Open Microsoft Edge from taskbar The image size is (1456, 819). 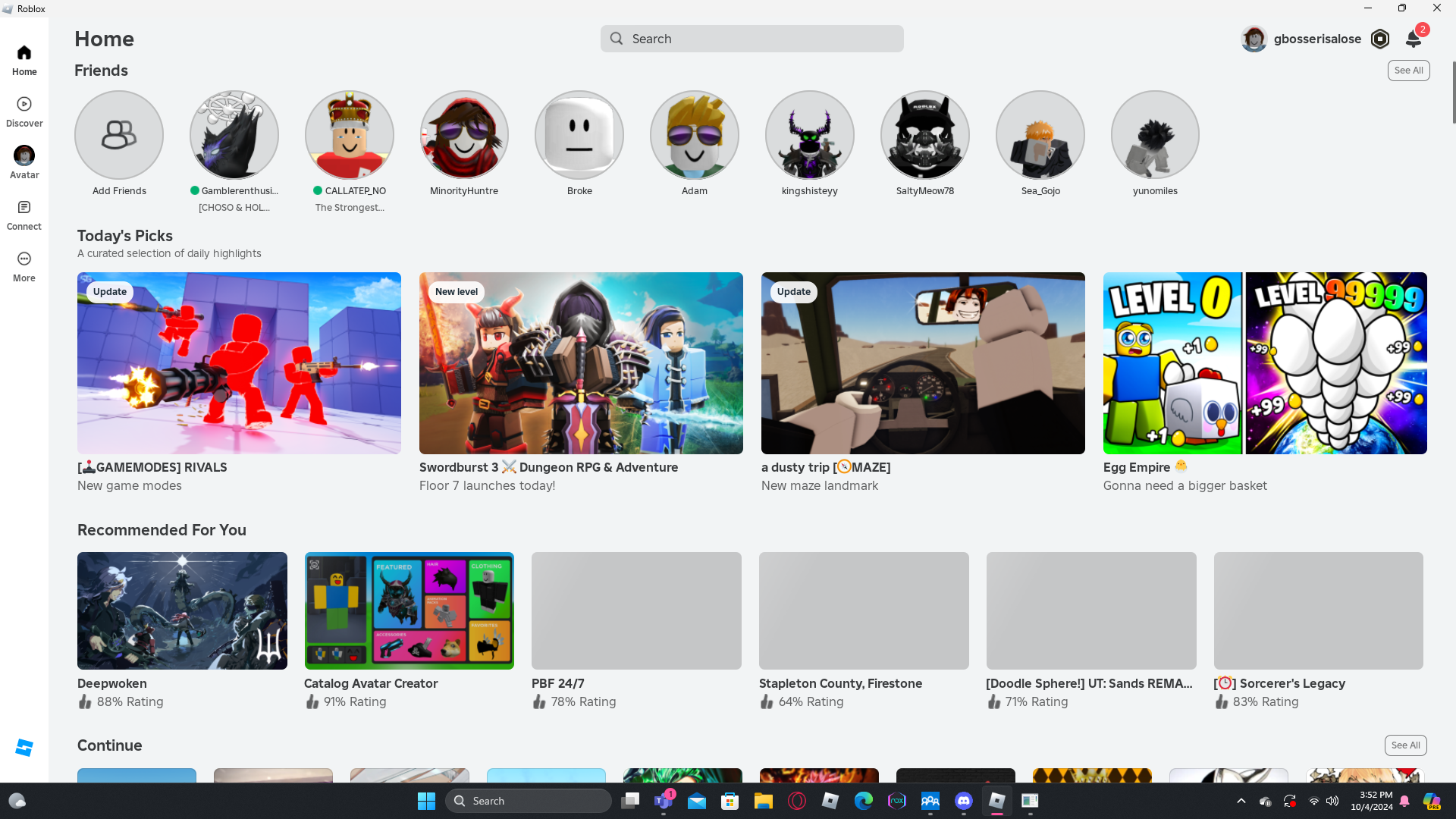[x=864, y=801]
